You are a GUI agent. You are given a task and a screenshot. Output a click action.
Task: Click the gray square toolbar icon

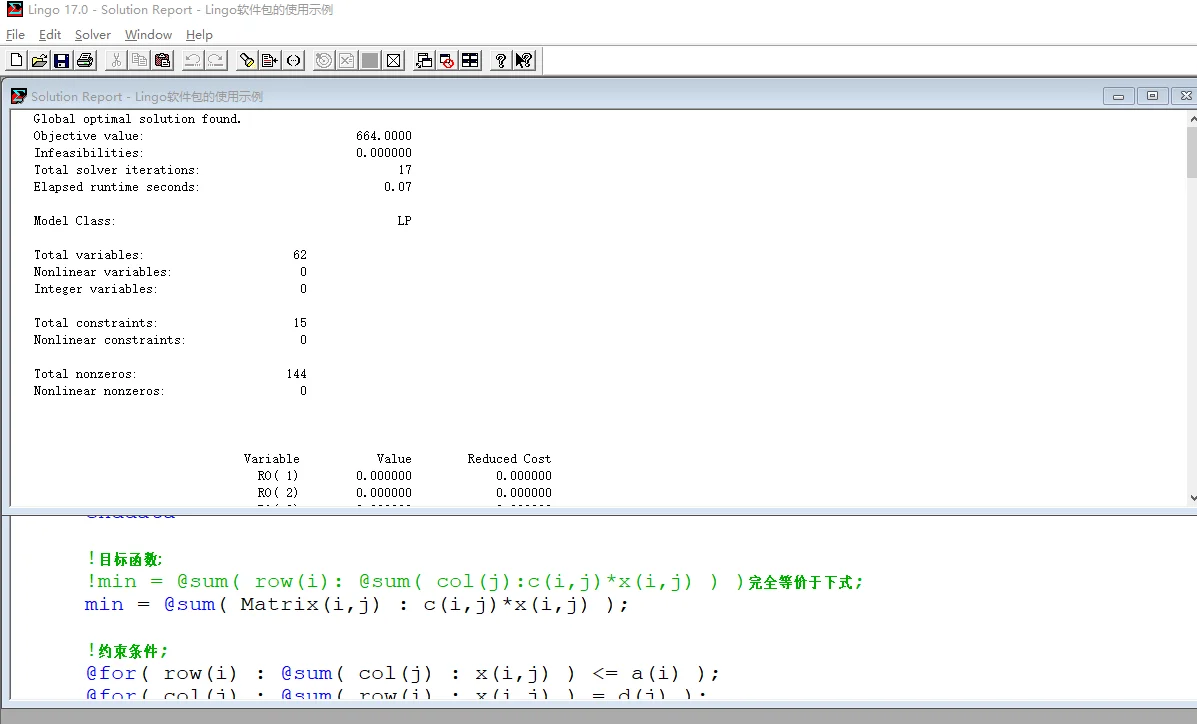(369, 60)
